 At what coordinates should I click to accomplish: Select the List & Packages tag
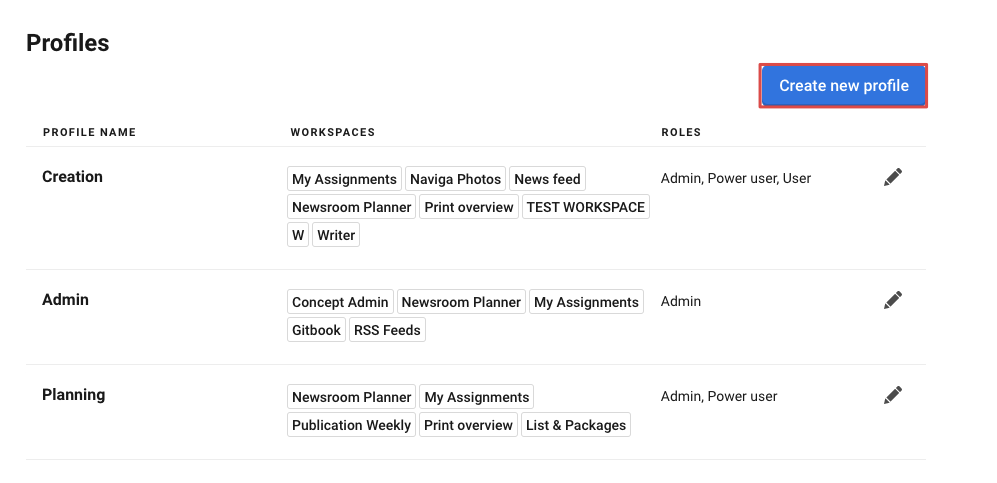tap(575, 425)
